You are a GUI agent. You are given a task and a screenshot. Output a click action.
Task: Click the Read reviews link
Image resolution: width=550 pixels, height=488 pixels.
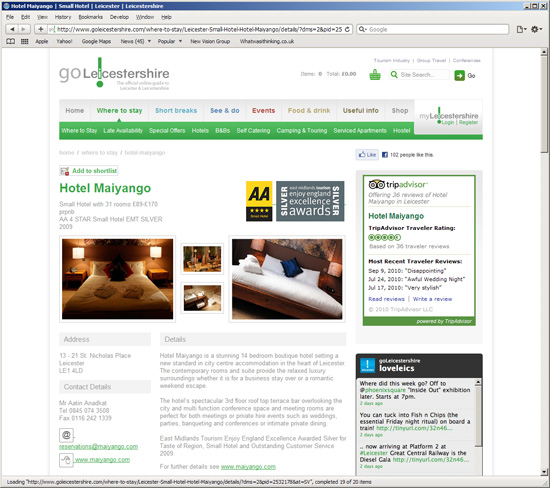(x=386, y=299)
